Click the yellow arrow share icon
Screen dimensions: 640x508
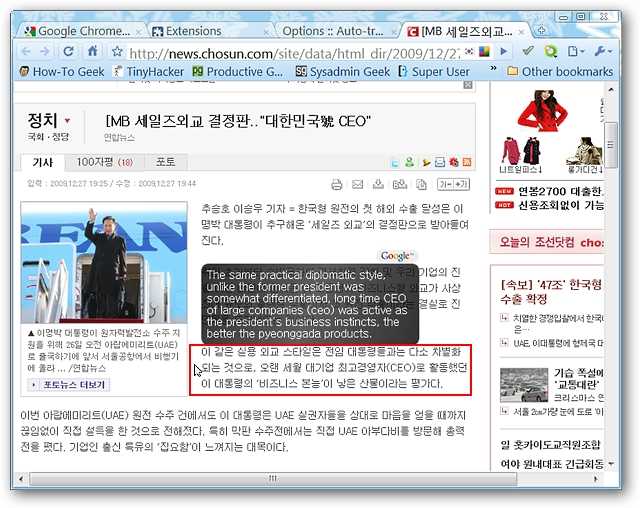pos(426,163)
